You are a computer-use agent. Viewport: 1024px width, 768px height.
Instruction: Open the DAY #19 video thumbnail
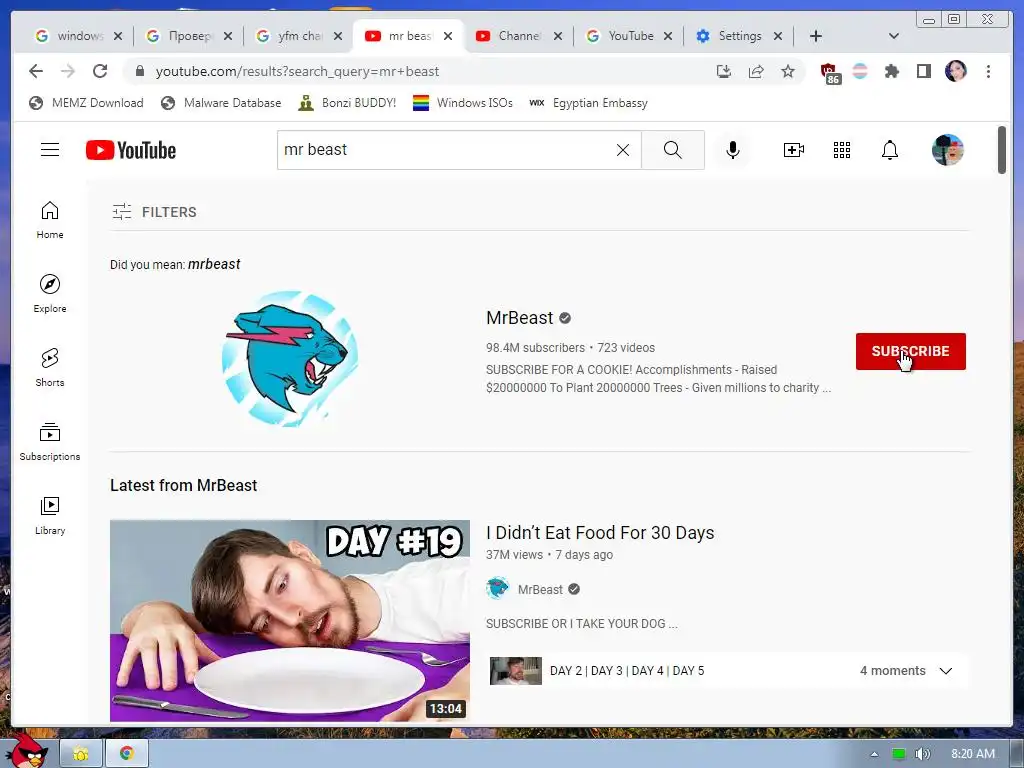(x=290, y=620)
